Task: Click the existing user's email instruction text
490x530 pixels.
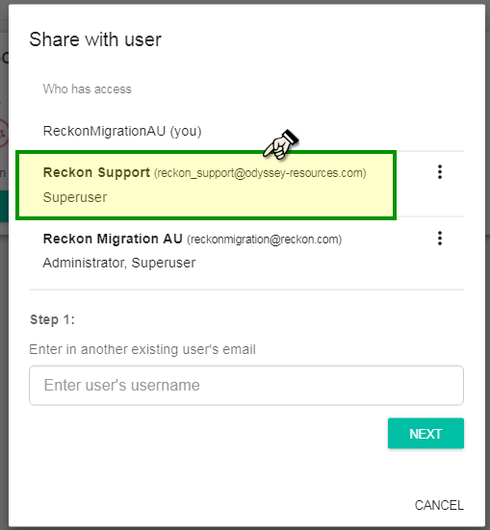Action: click(x=142, y=349)
